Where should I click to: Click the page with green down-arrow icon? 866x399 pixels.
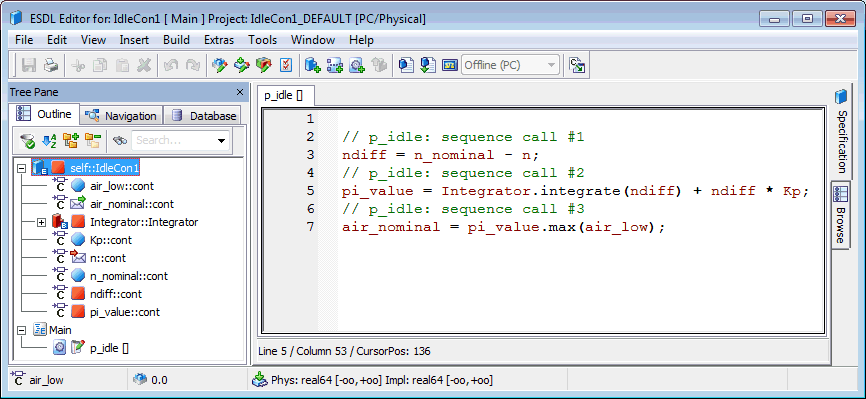pos(428,65)
